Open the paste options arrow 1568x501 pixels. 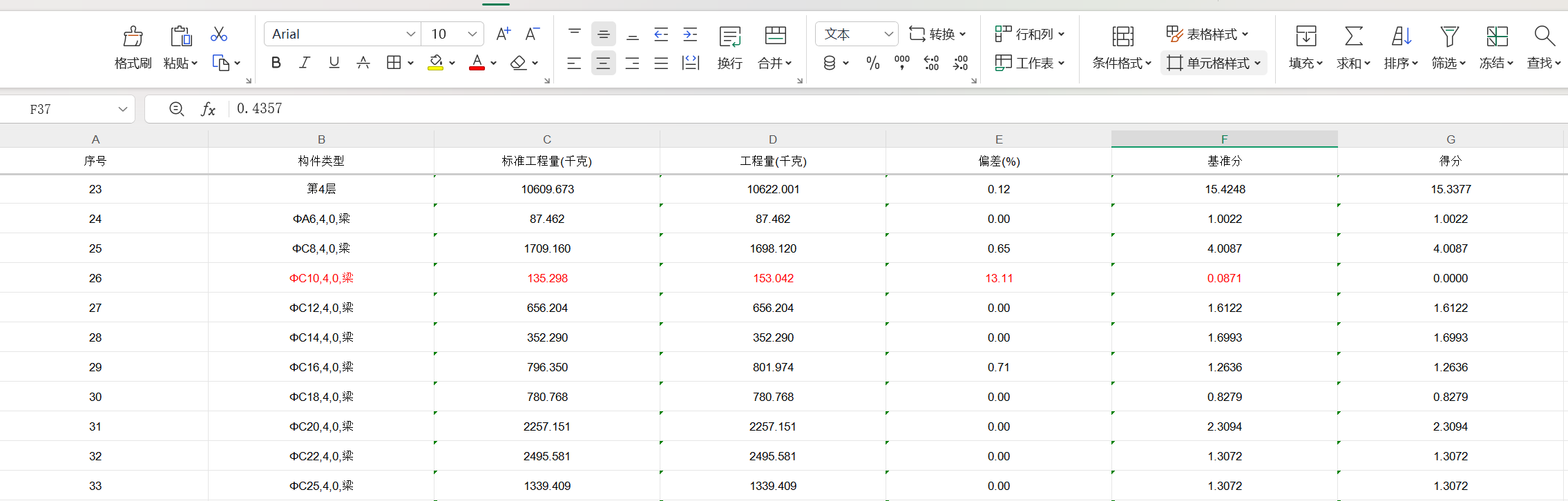tap(195, 63)
